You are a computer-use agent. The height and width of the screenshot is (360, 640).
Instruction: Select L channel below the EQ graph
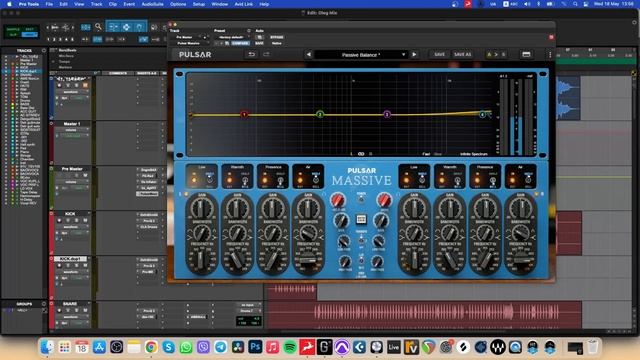point(351,154)
